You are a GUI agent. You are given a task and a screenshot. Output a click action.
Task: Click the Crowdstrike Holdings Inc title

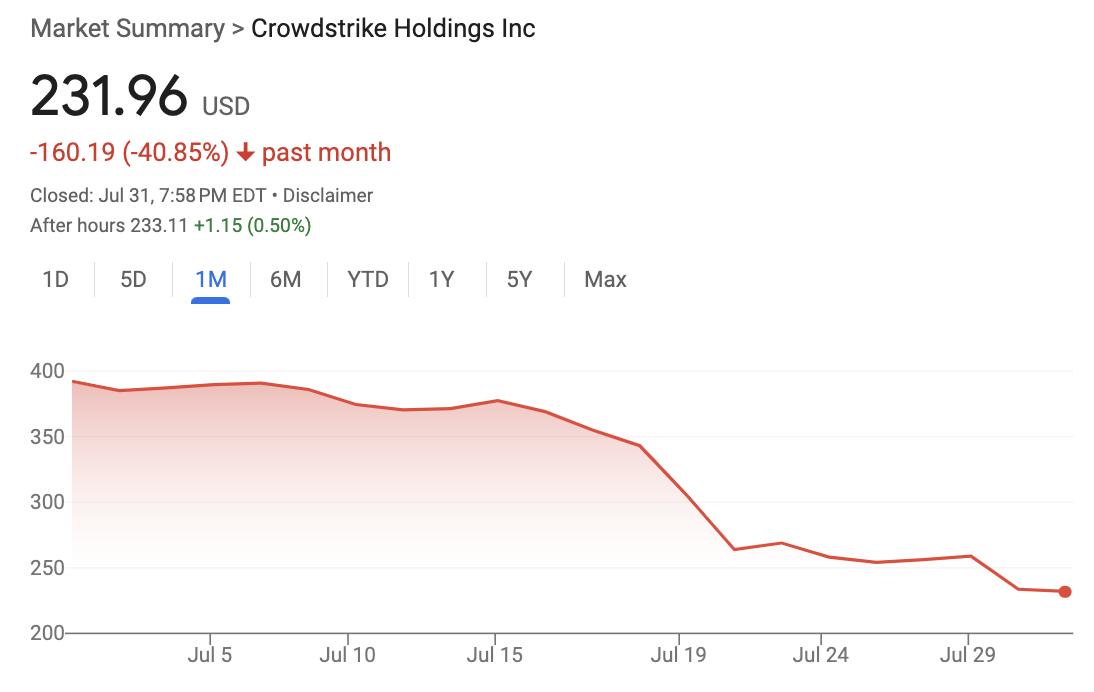point(393,28)
